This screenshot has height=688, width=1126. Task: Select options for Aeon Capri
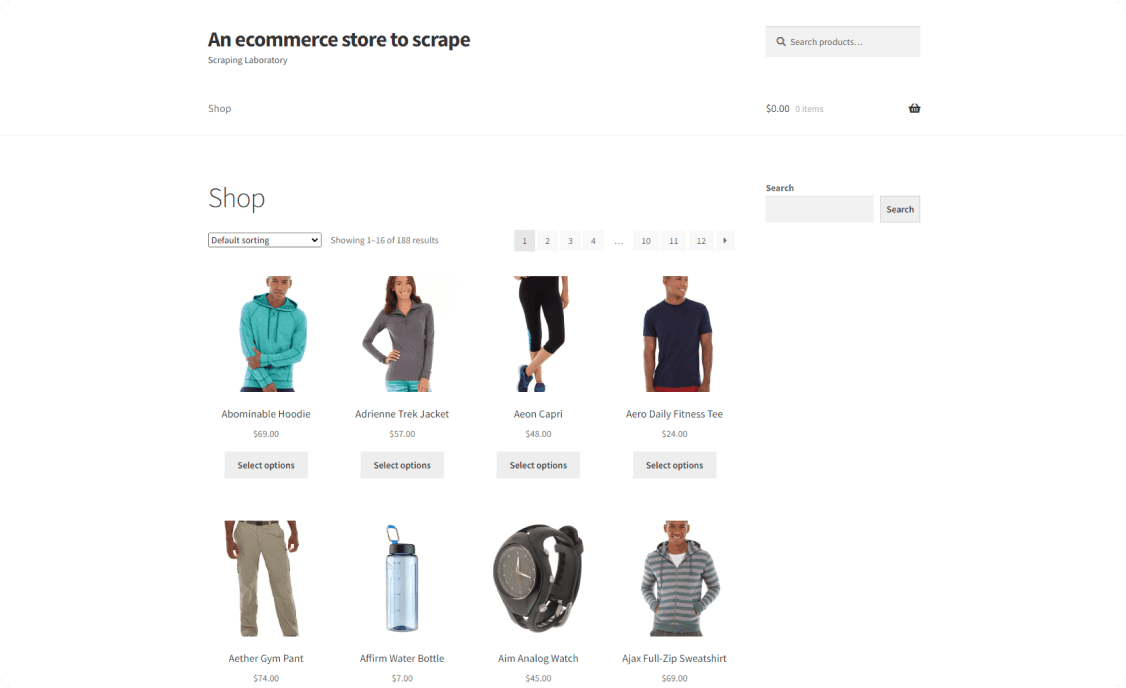tap(538, 465)
